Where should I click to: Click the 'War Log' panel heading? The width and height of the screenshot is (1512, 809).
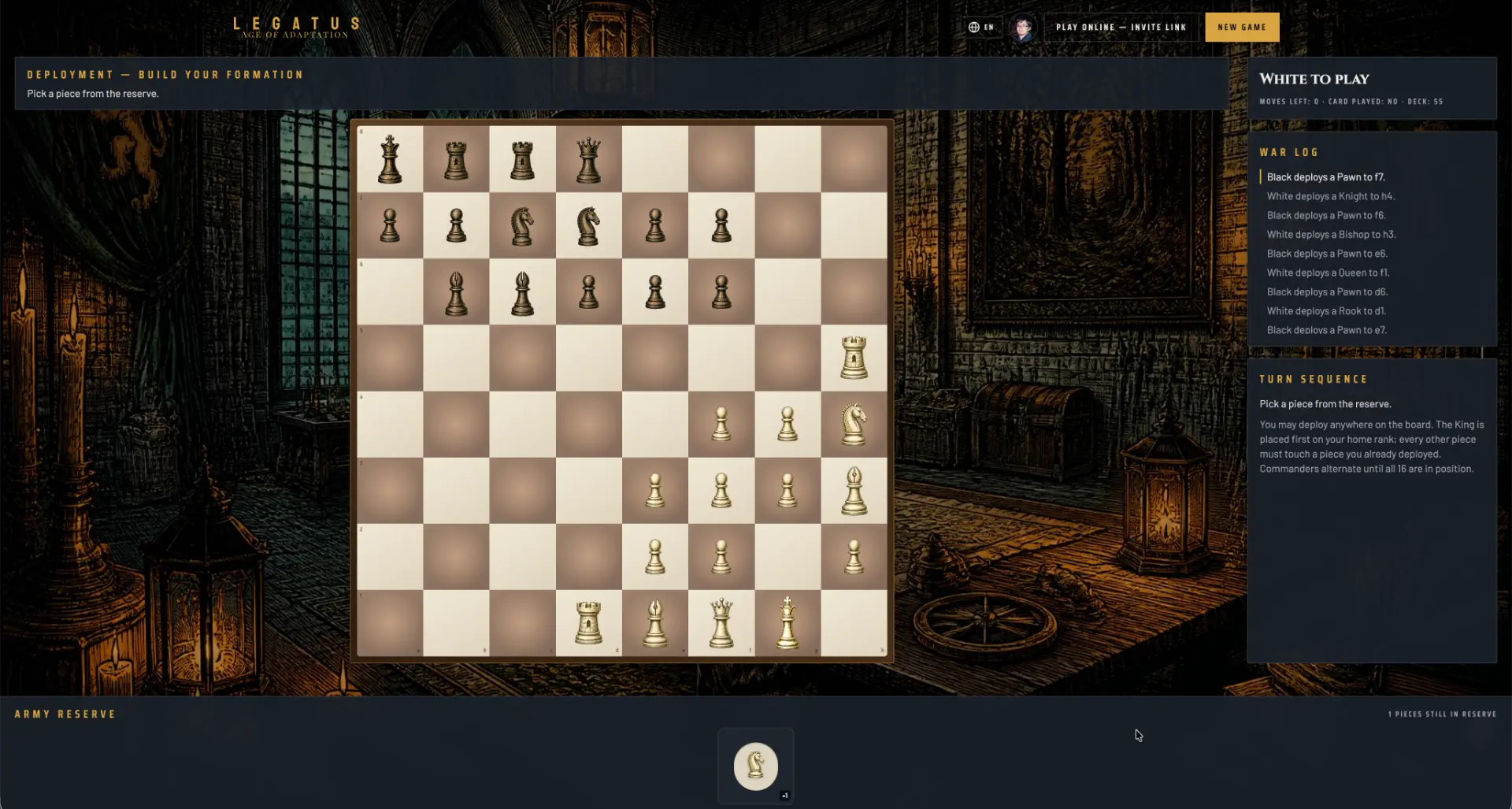tap(1288, 152)
